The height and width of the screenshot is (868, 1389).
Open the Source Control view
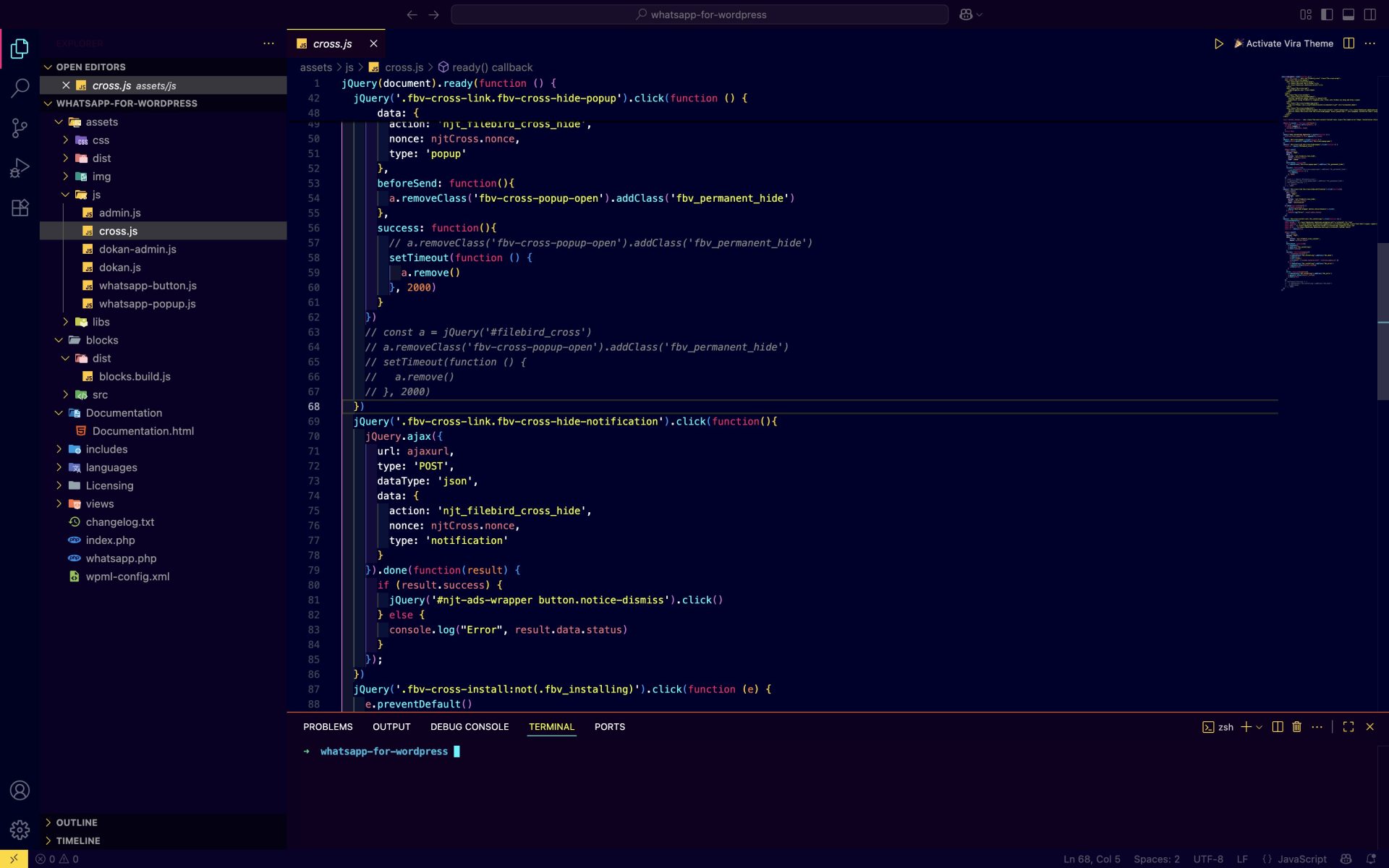coord(20,127)
